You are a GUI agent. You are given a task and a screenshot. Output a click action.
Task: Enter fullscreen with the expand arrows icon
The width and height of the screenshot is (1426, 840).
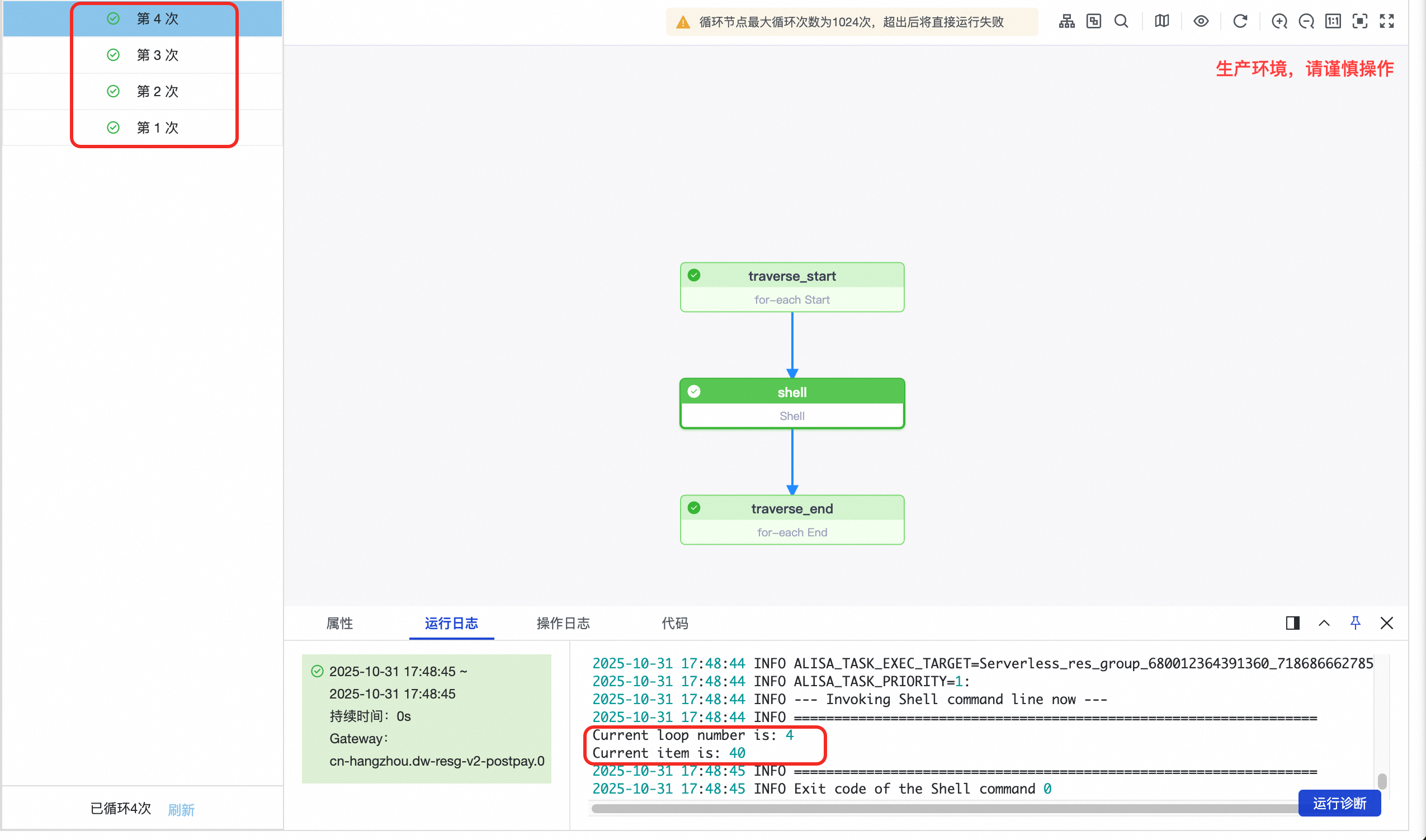1386,21
